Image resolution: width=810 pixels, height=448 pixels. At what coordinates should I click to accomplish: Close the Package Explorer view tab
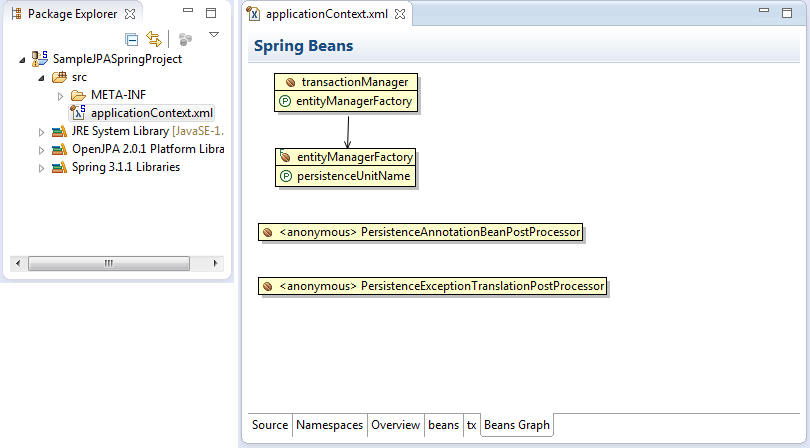click(x=130, y=14)
